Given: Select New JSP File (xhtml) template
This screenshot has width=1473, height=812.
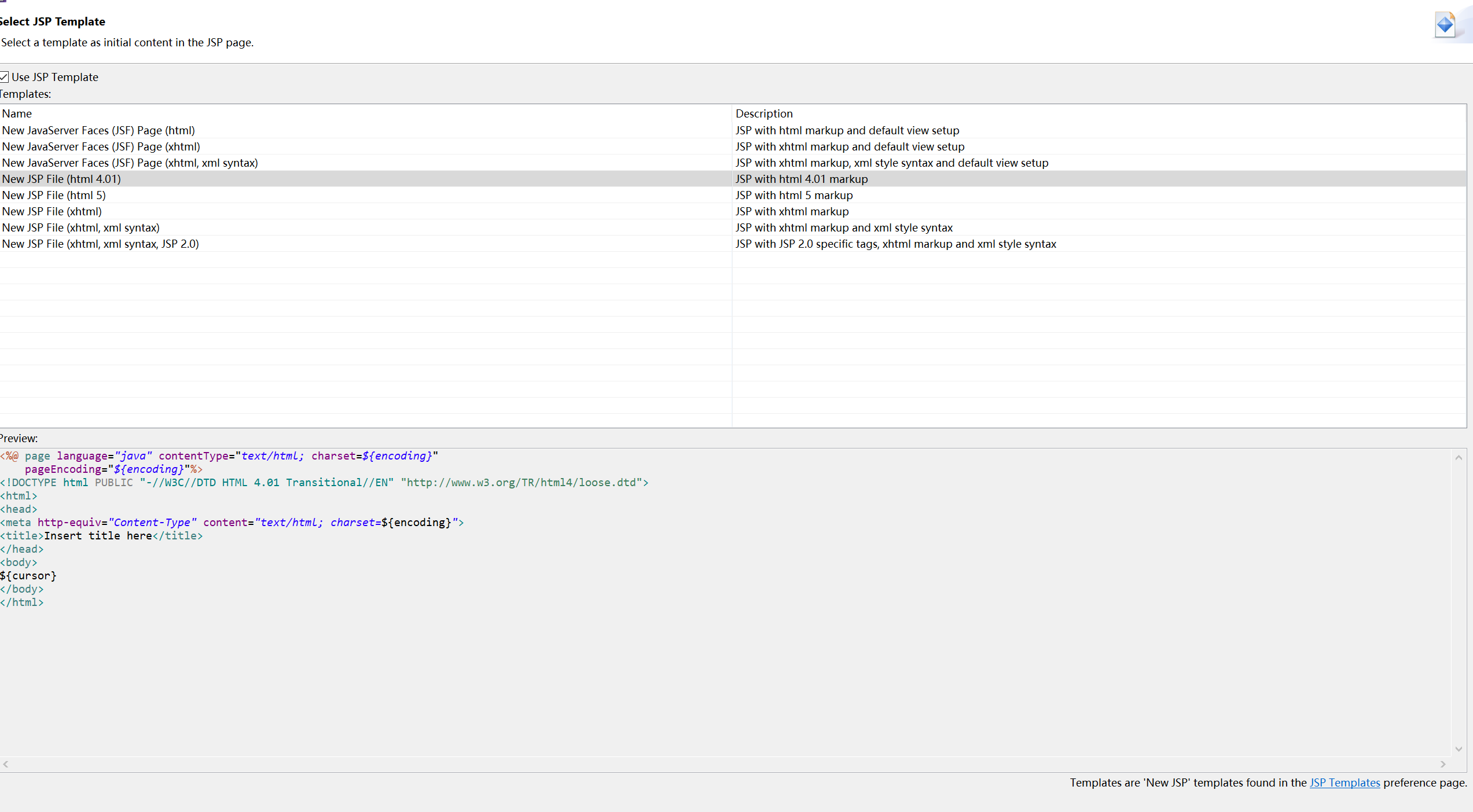Looking at the screenshot, I should tap(52, 211).
